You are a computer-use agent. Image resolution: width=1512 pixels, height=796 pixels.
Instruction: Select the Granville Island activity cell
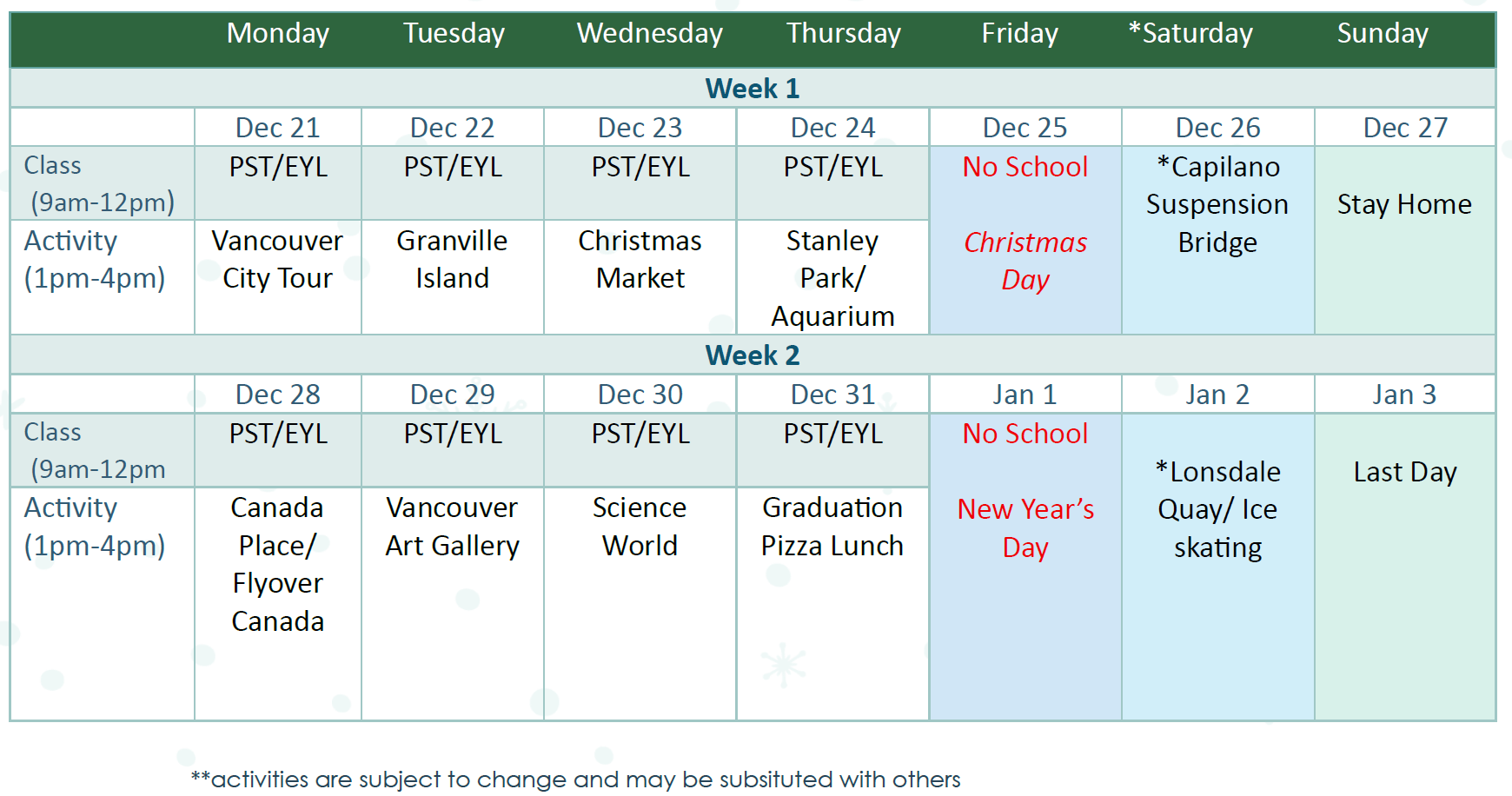453,277
